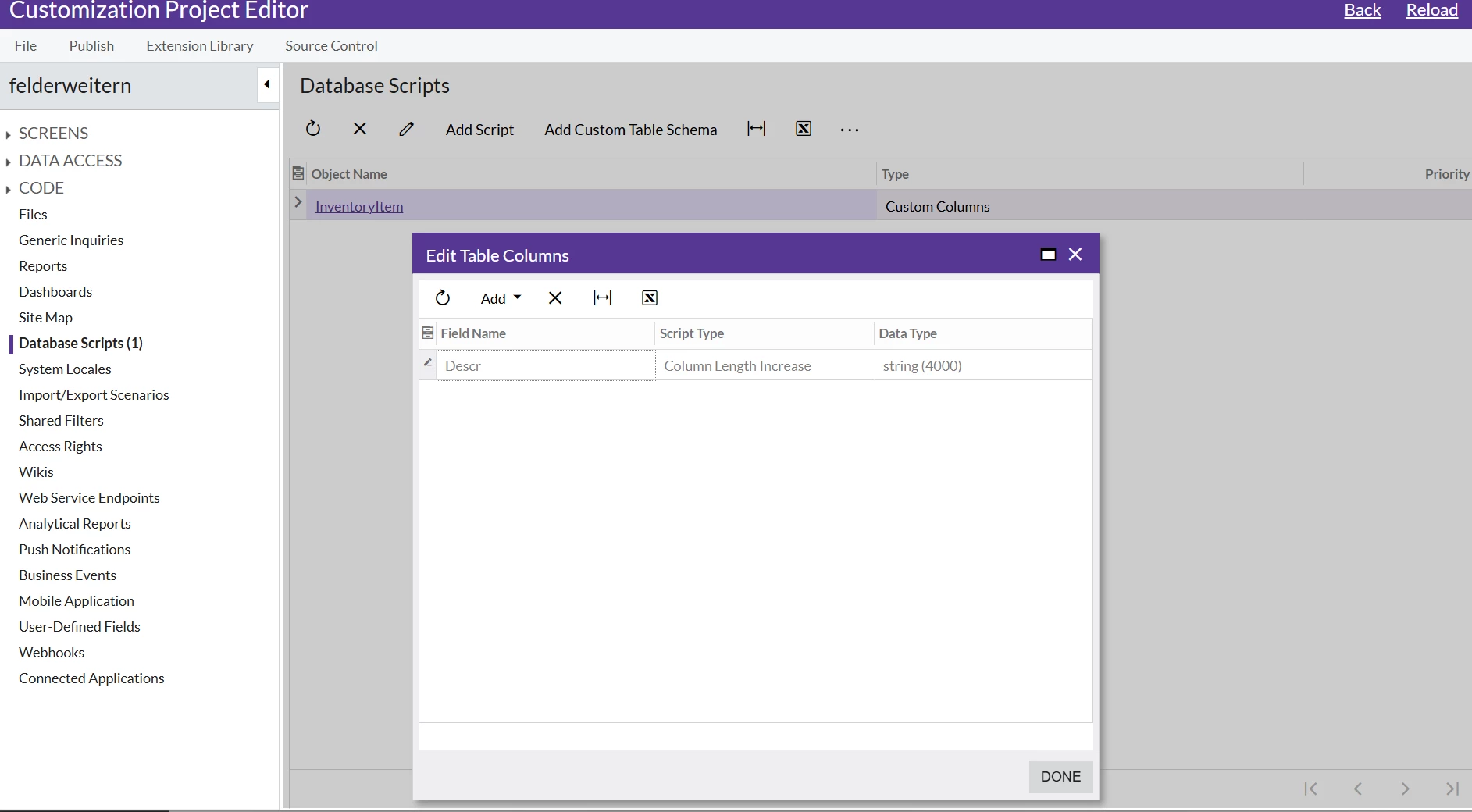This screenshot has width=1472, height=812.
Task: Click the row edit indicator for Descr
Action: click(x=428, y=364)
